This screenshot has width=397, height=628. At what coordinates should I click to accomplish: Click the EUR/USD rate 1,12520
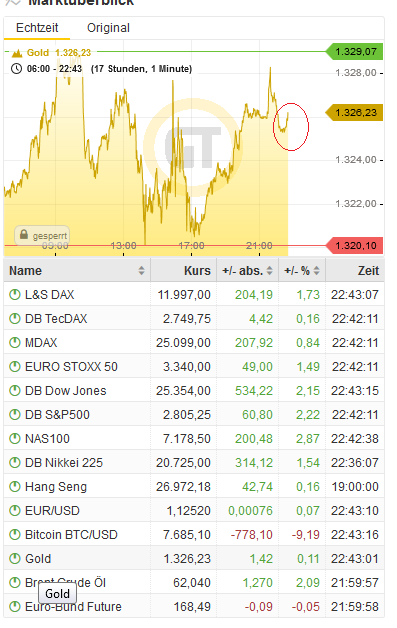(189, 511)
